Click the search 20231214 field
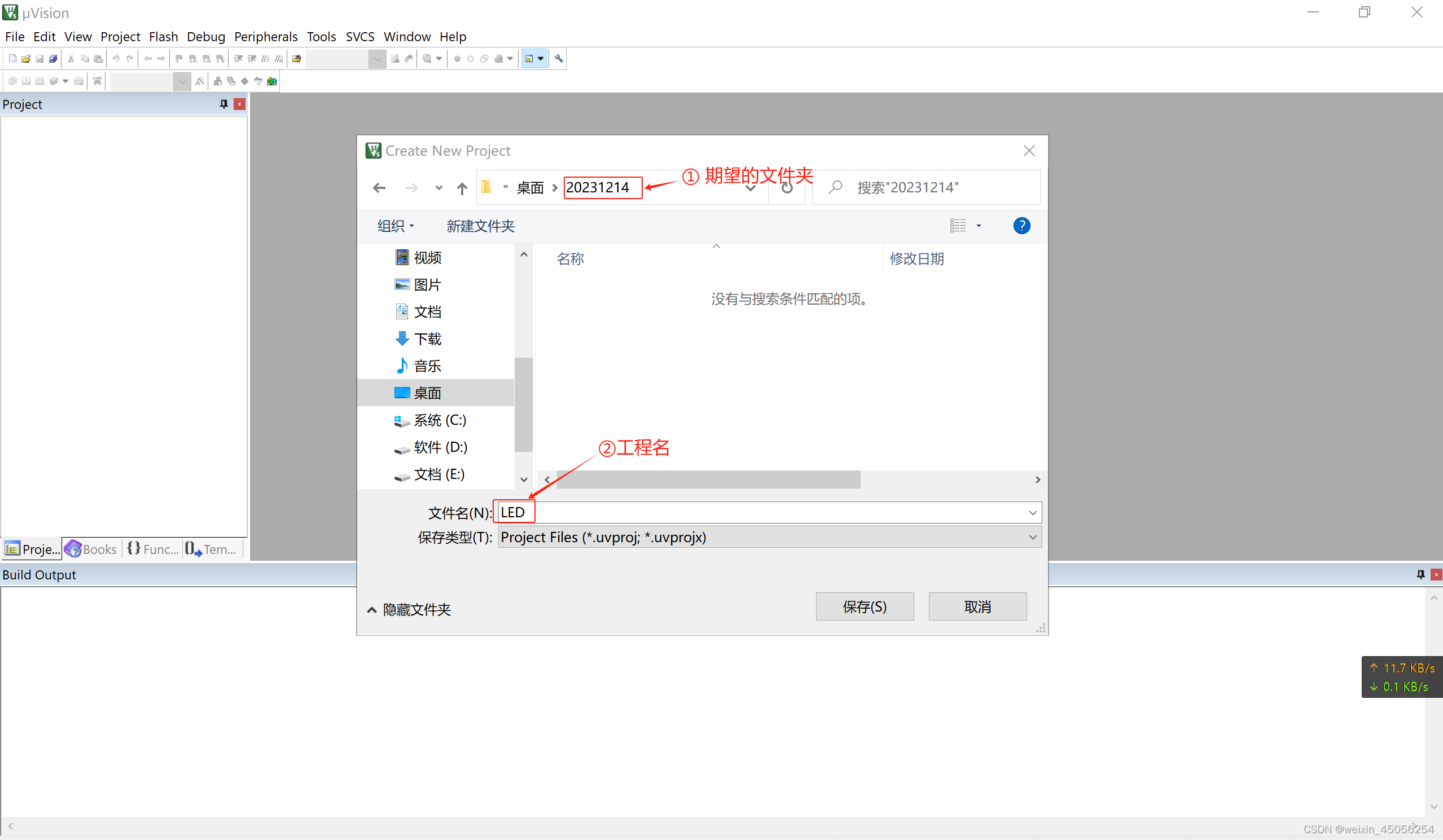The width and height of the screenshot is (1443, 840). [x=926, y=188]
